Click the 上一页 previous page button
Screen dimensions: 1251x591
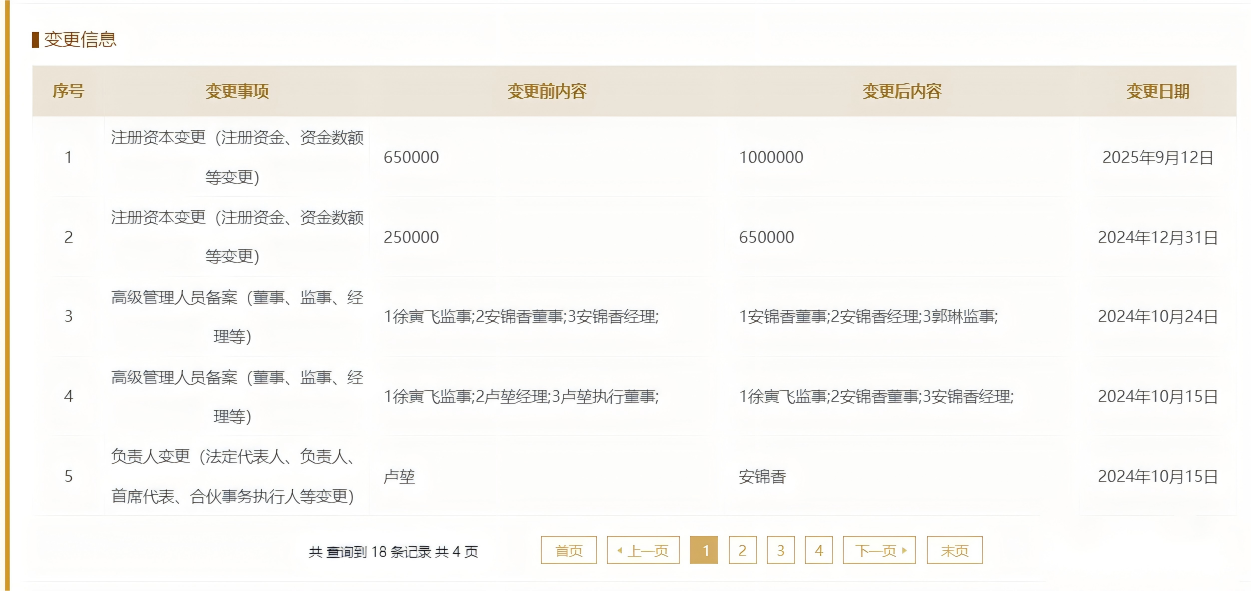(643, 551)
